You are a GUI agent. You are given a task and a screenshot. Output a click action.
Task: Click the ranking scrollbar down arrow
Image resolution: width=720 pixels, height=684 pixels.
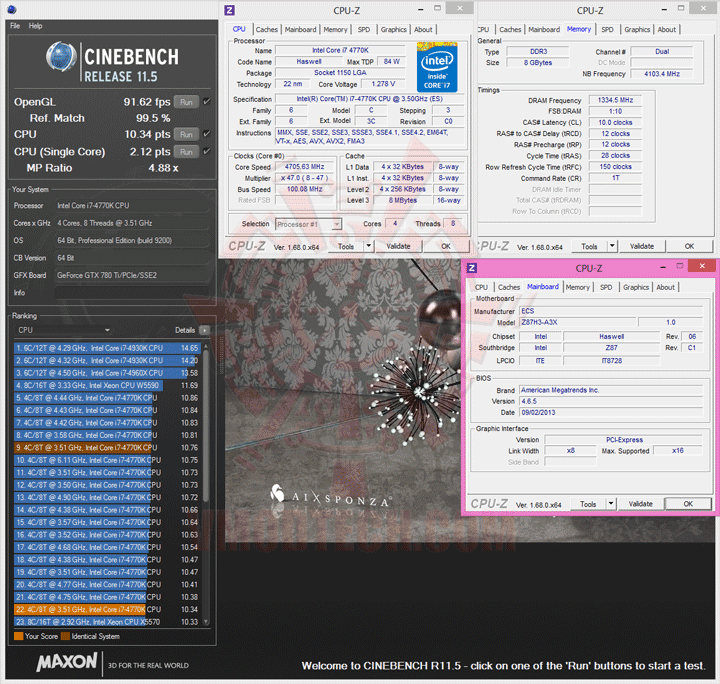(x=206, y=622)
